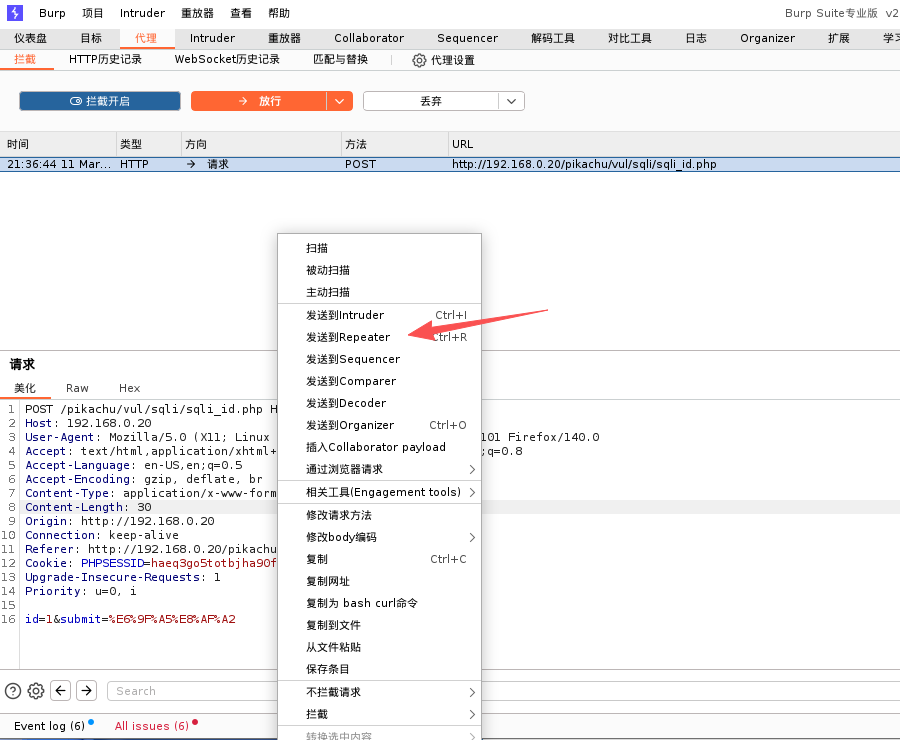
Task: Go to previous search match arrow
Action: (60, 691)
